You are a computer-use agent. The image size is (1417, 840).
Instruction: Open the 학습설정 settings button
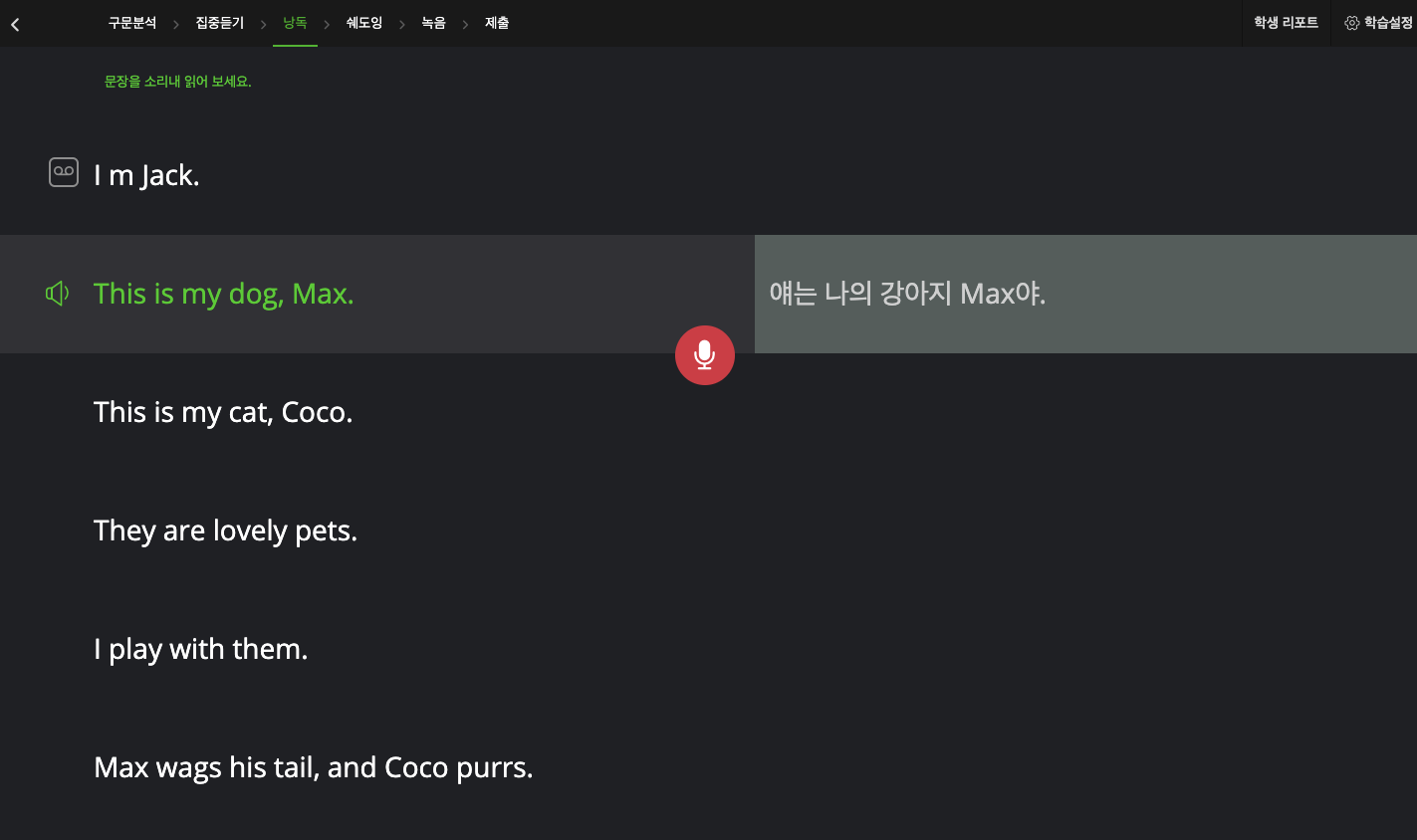(x=1380, y=23)
